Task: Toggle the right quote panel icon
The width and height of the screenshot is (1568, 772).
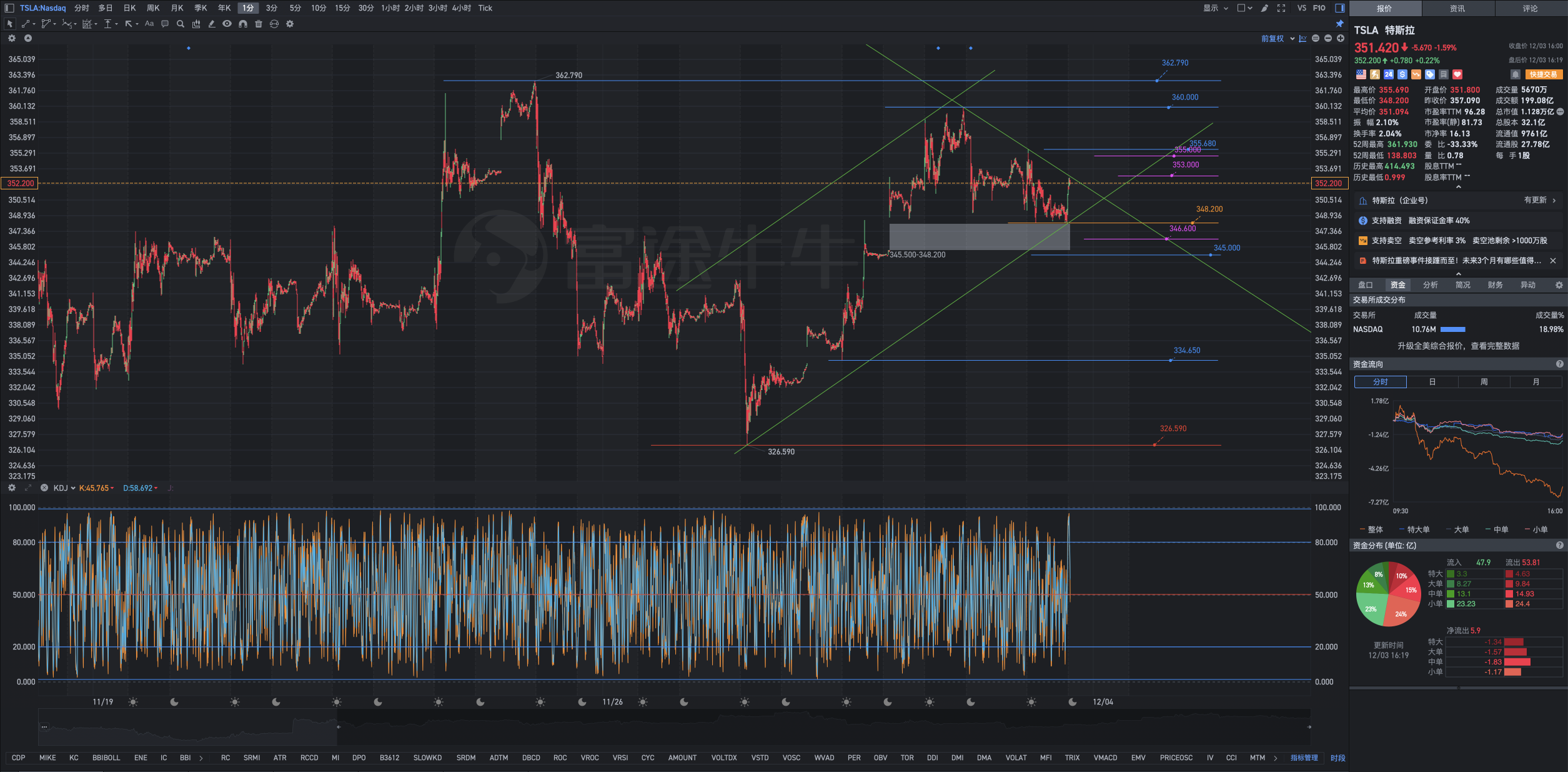Action: 1340,8
